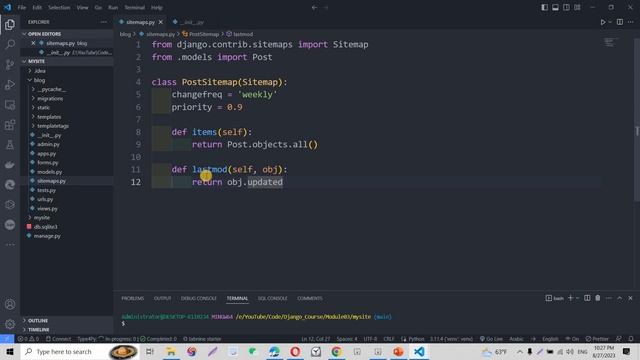Add a new terminal with plus
This screenshot has height=360, width=640.
(x=571, y=298)
